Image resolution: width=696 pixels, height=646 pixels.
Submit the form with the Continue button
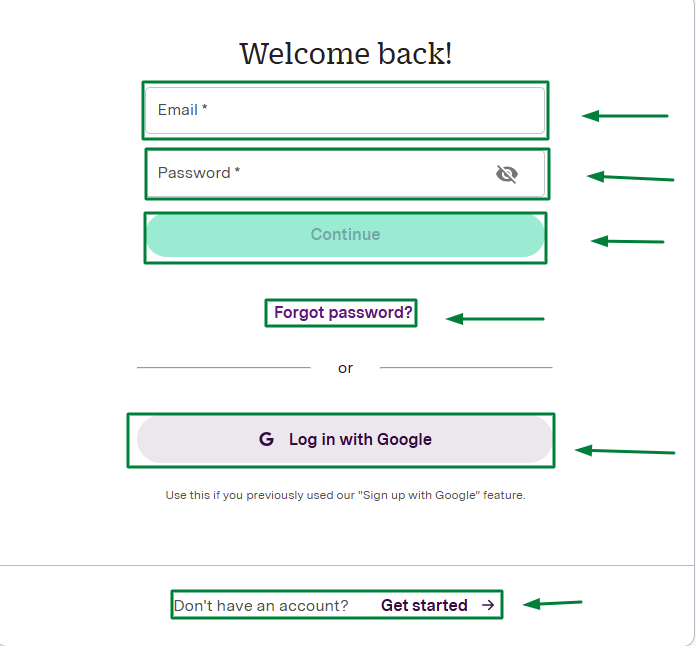(345, 235)
